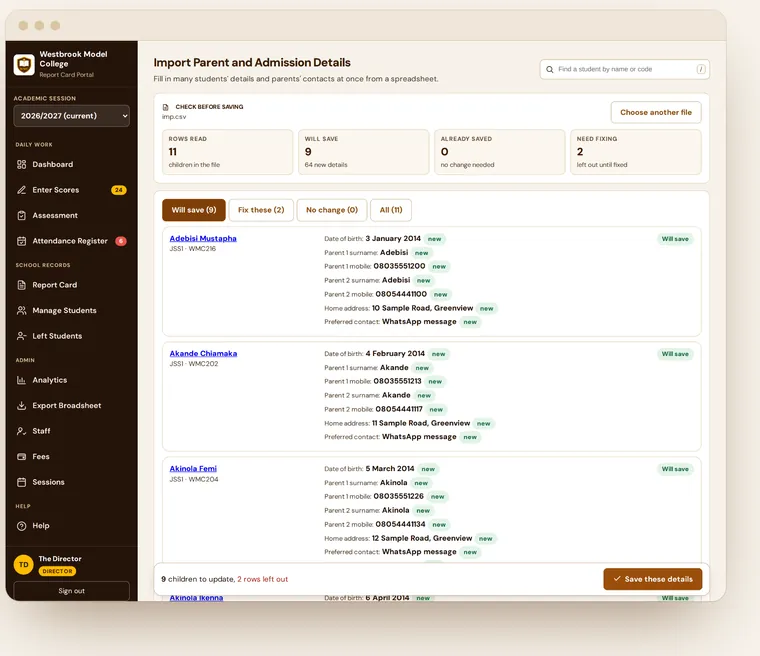Viewport: 760px width, 656px height.
Task: Click the Manage Students people icon
Action: point(21,310)
